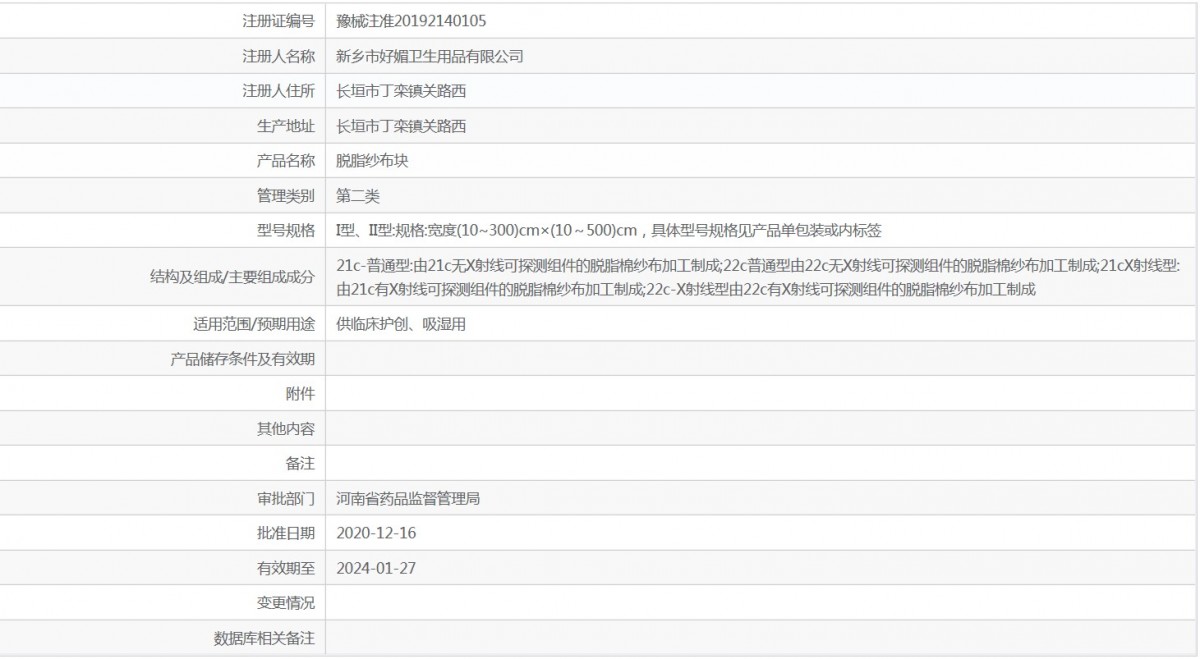
Task: Select the 注册证编号 label cell
Action: [279, 21]
